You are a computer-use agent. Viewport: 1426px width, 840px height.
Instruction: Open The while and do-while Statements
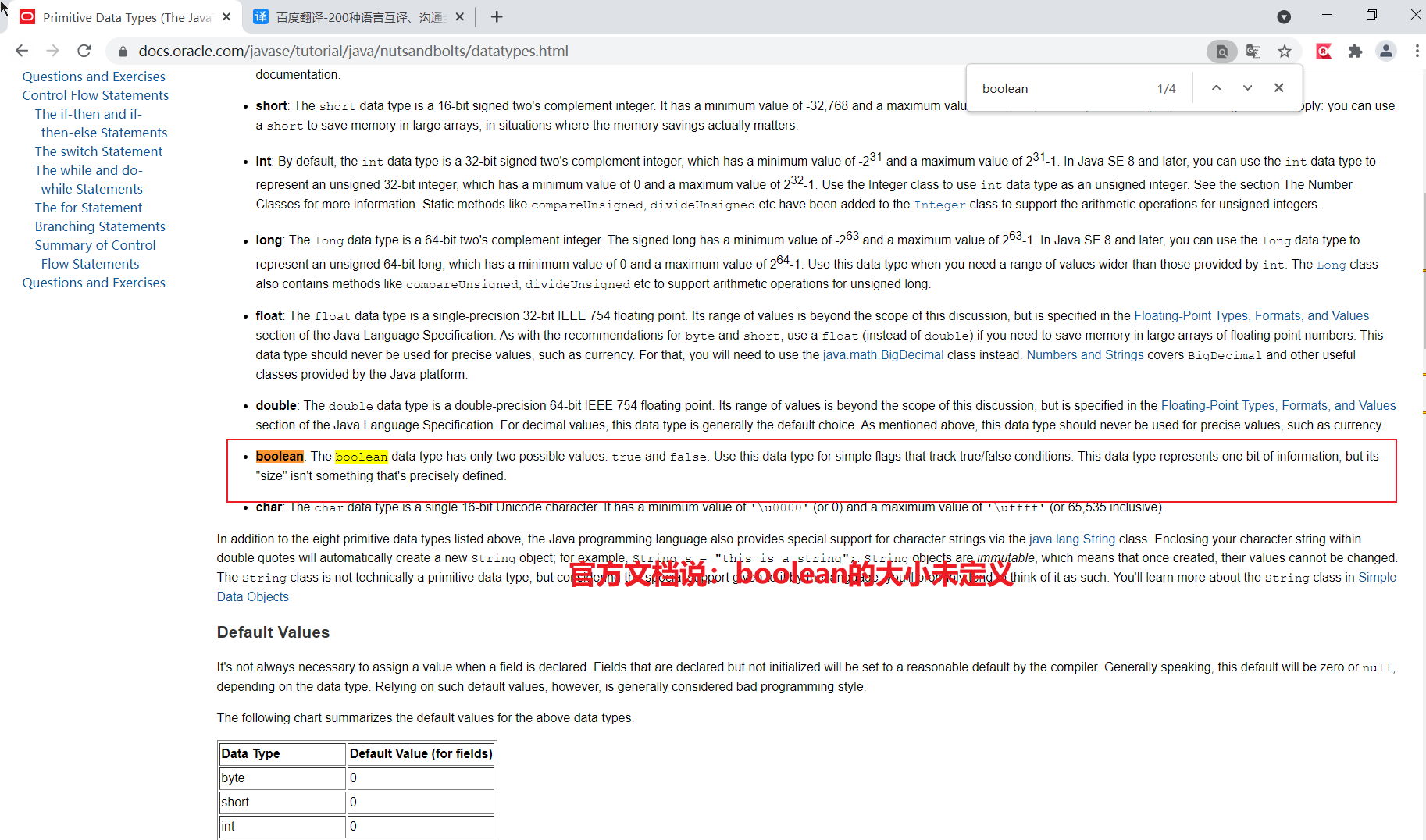[x=89, y=180]
